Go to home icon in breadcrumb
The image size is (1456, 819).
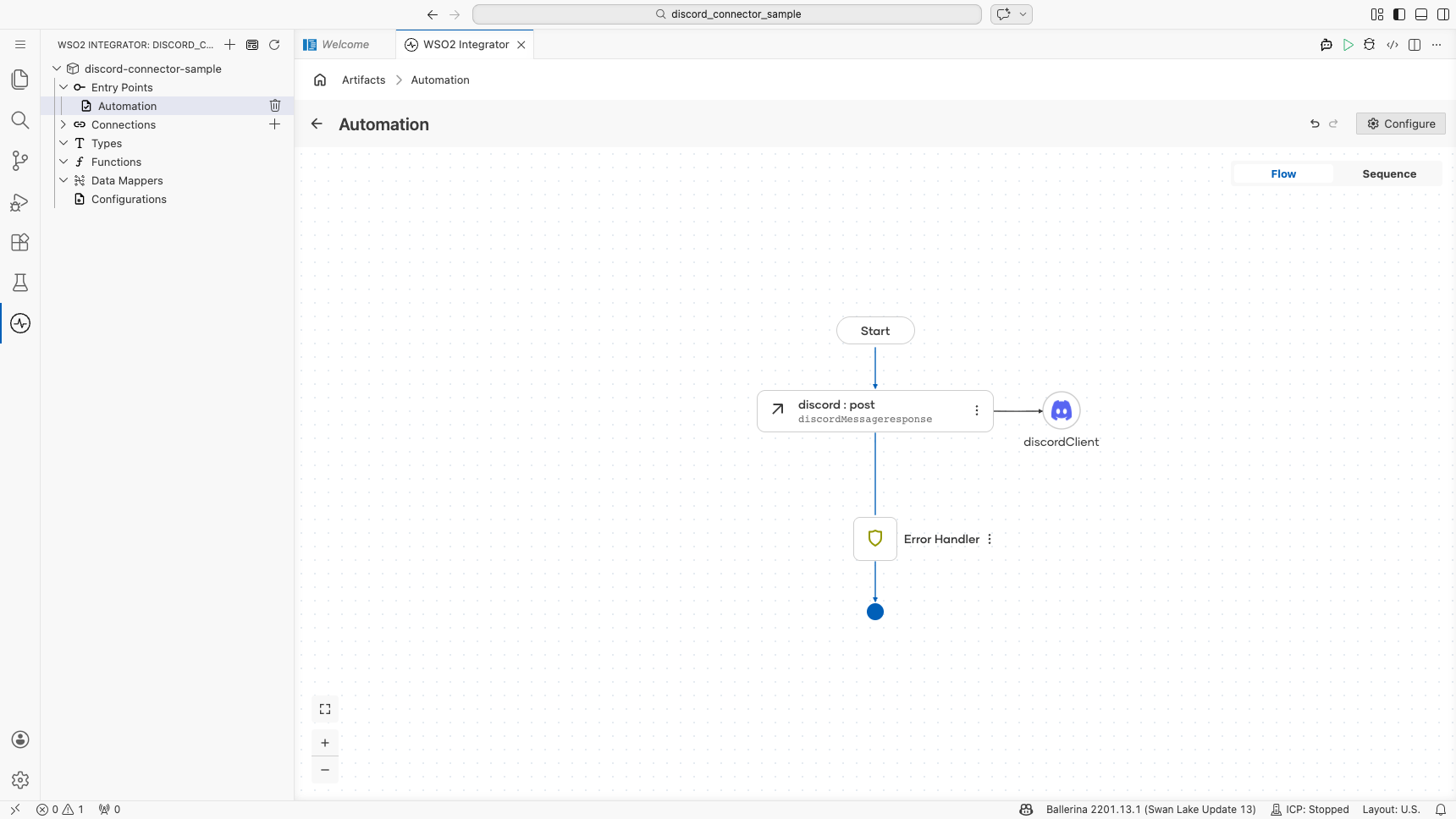tap(320, 80)
